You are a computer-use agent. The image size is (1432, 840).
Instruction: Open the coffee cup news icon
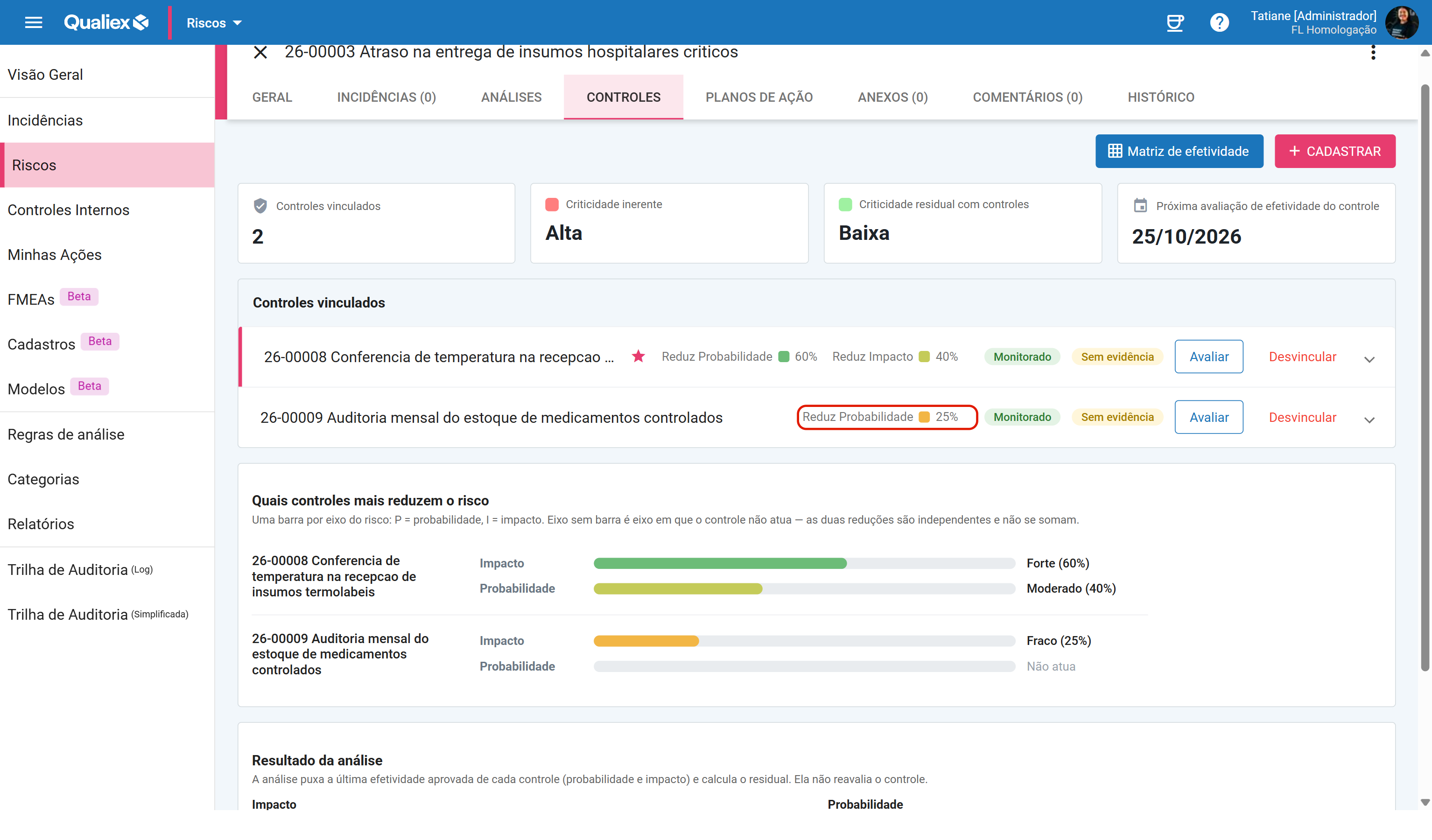tap(1174, 23)
